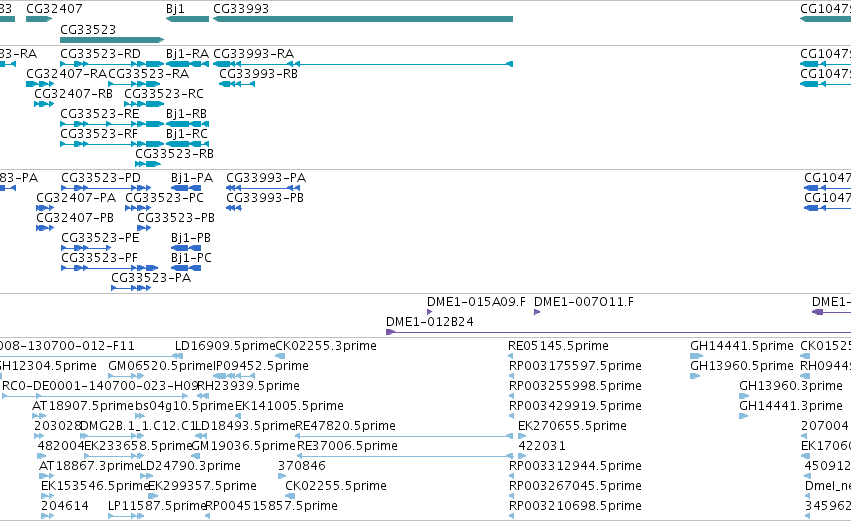This screenshot has height=521, width=851.
Task: Click the CG32407-RB transcript label
Action: [x=74, y=94]
